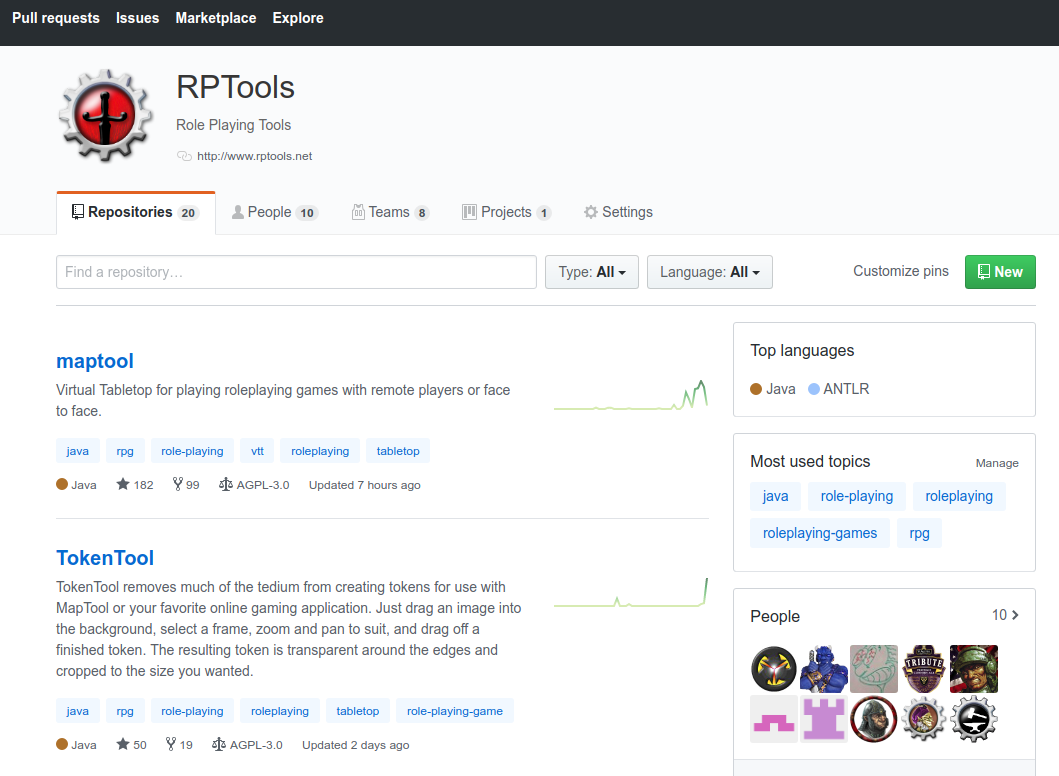Open the soldier with helmet member avatar
The image size is (1059, 776).
(974, 669)
